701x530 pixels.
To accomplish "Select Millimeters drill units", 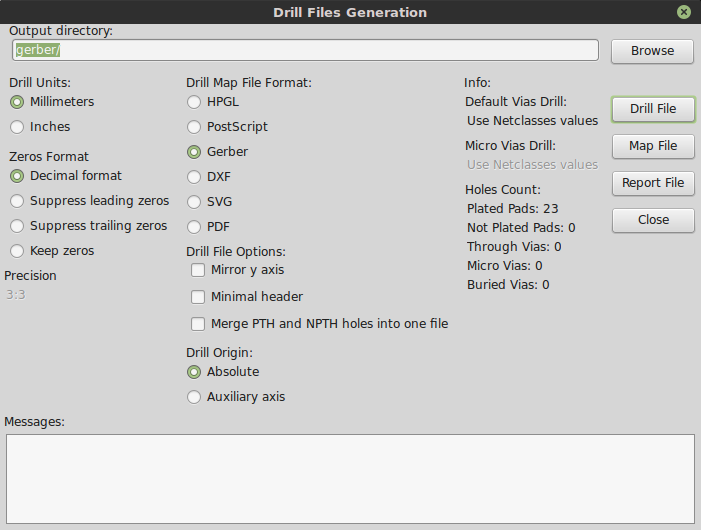I will (17, 102).
